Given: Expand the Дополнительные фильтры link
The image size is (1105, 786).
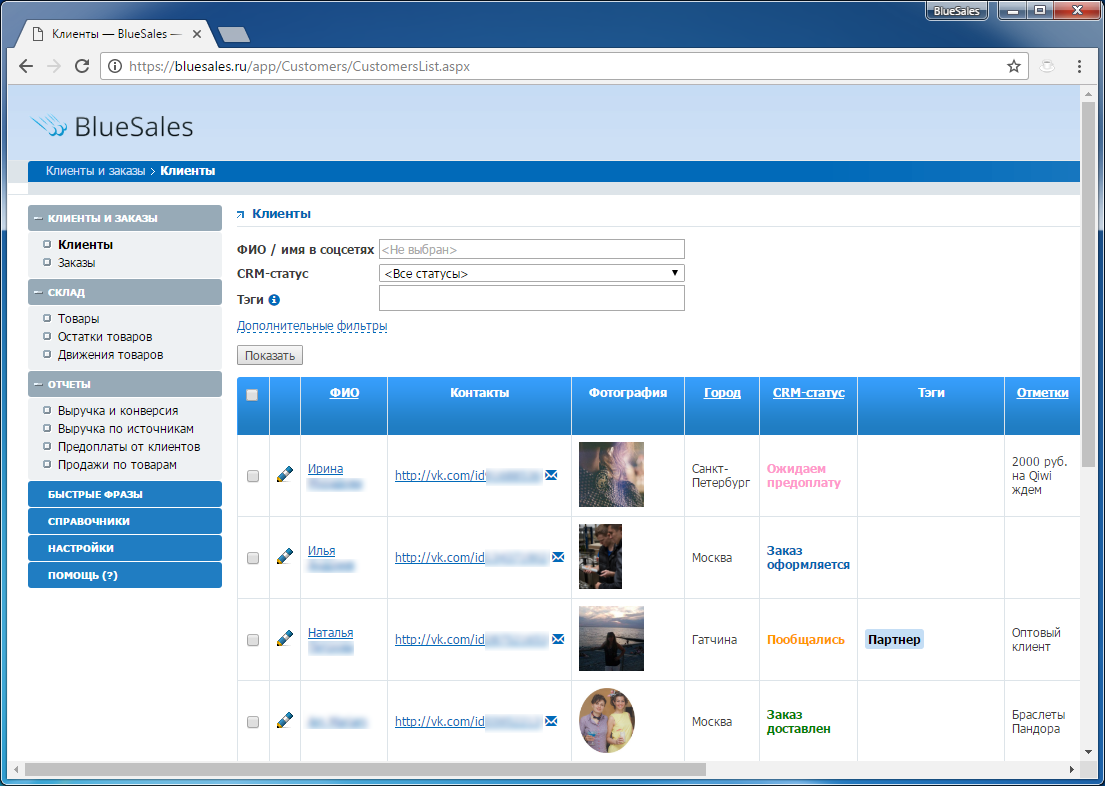Looking at the screenshot, I should click(312, 326).
